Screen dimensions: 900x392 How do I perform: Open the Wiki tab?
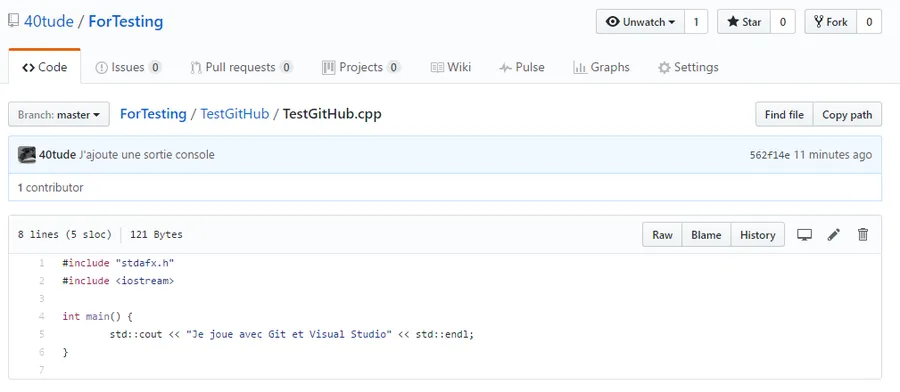(x=451, y=67)
